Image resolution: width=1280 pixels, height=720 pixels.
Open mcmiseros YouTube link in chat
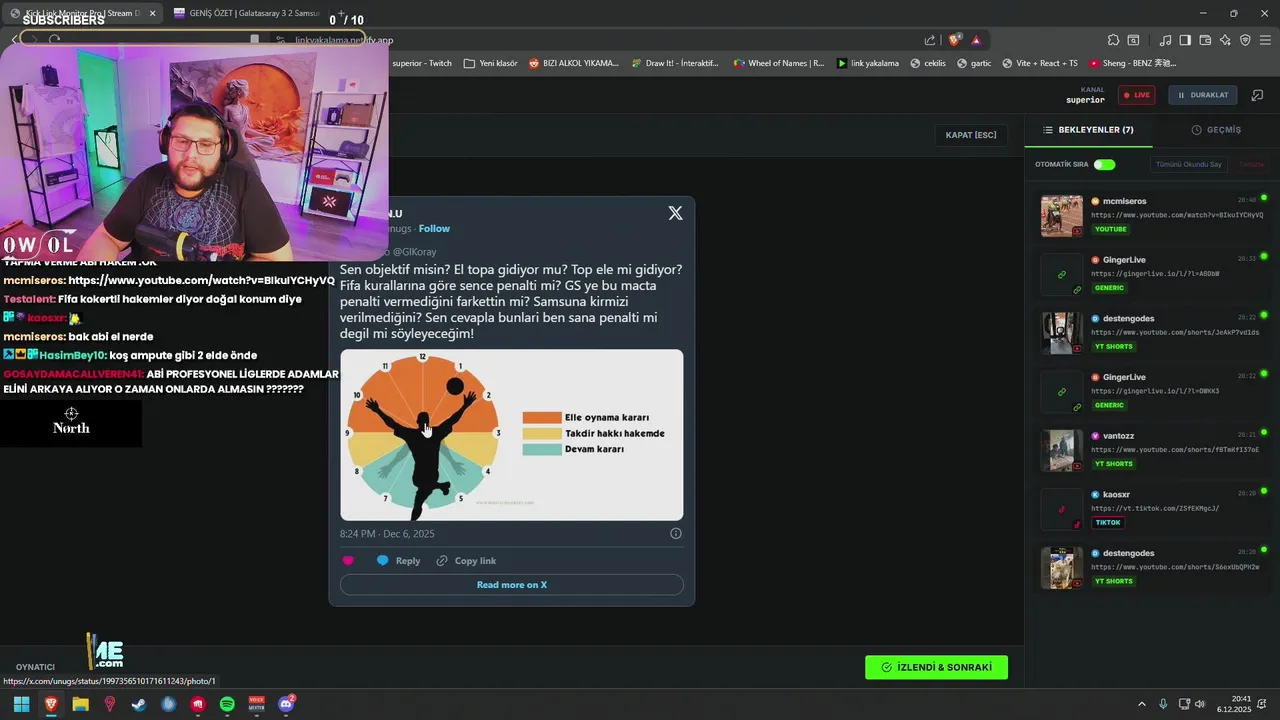(201, 281)
